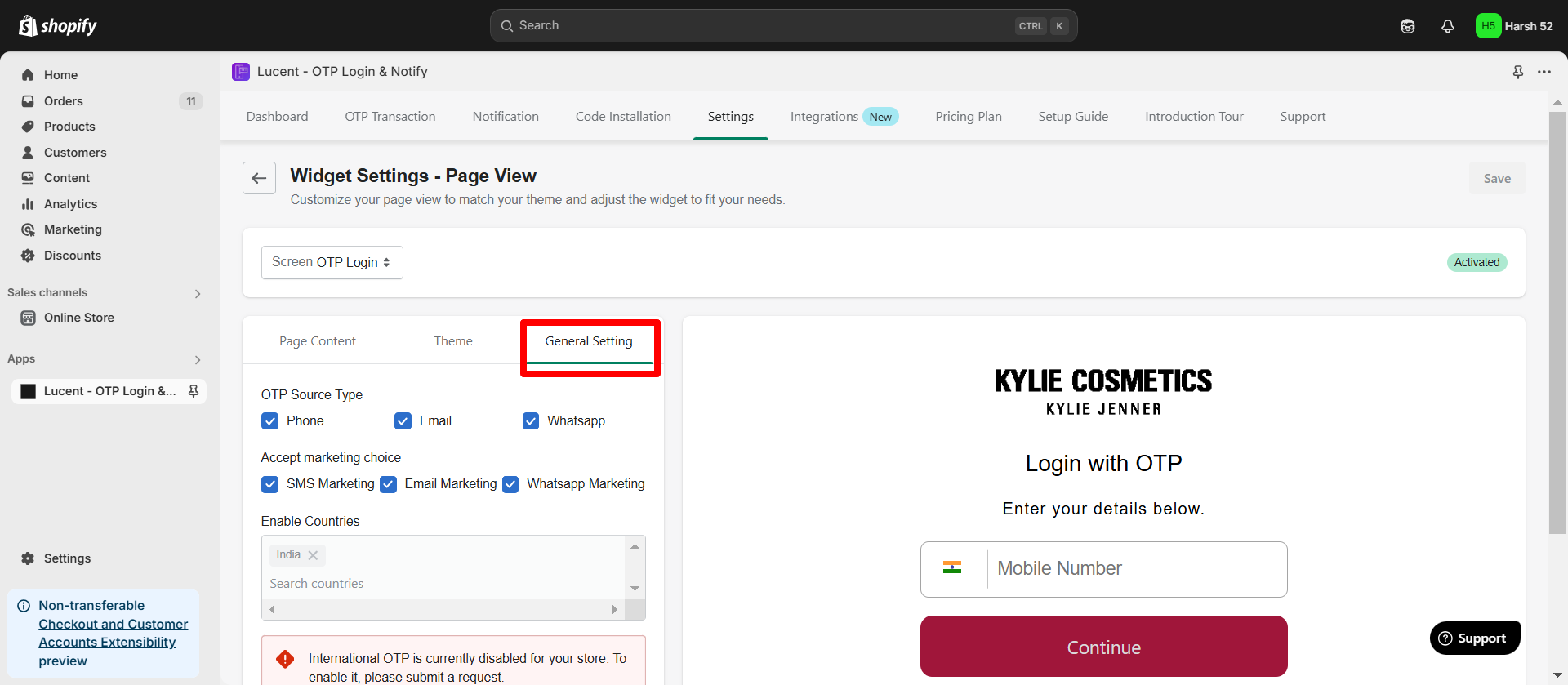Click Orders in the sidebar
Screen dimensions: 1568x685
64,101
